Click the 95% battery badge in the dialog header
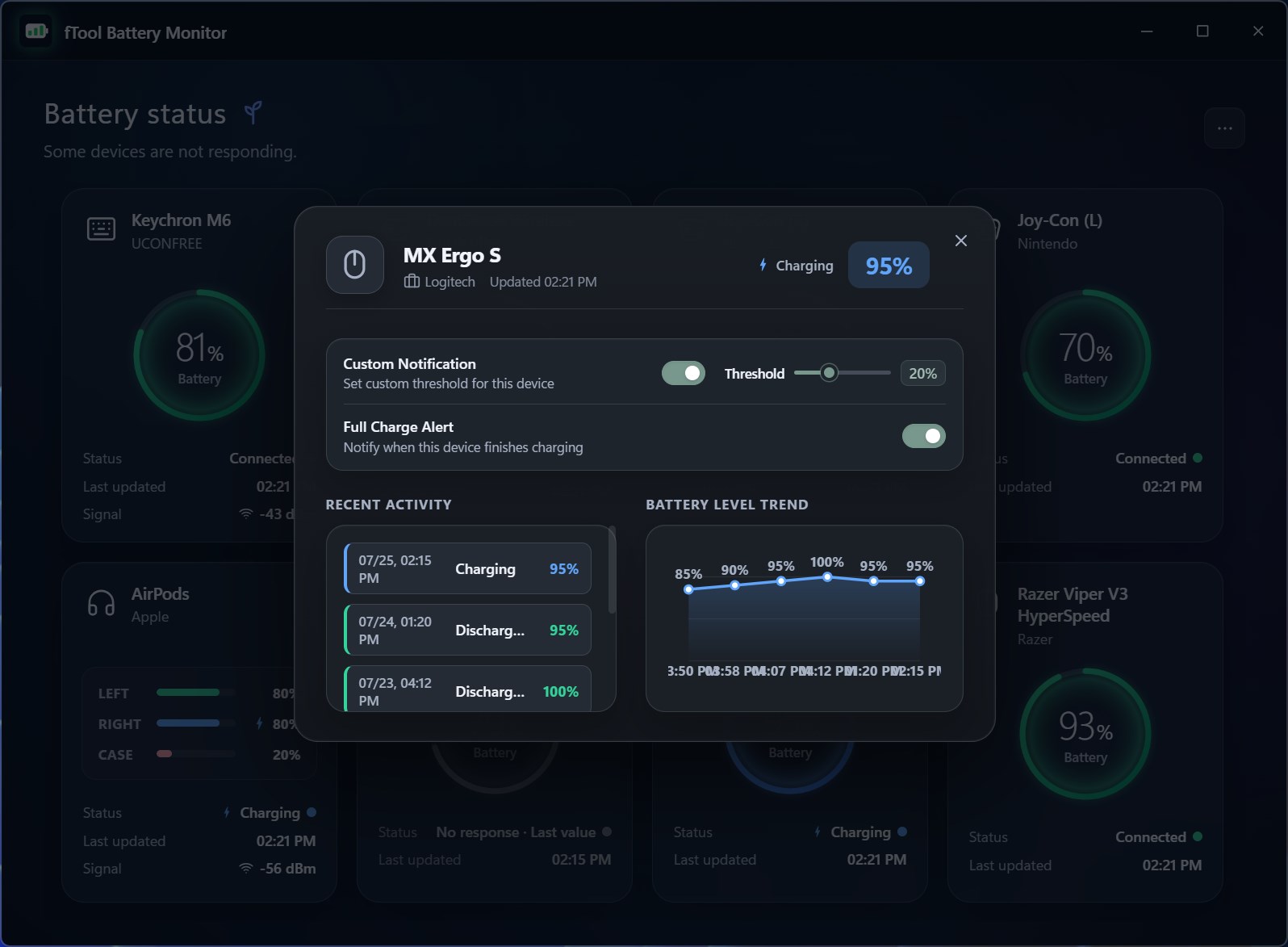The image size is (1288, 947). pos(889,266)
